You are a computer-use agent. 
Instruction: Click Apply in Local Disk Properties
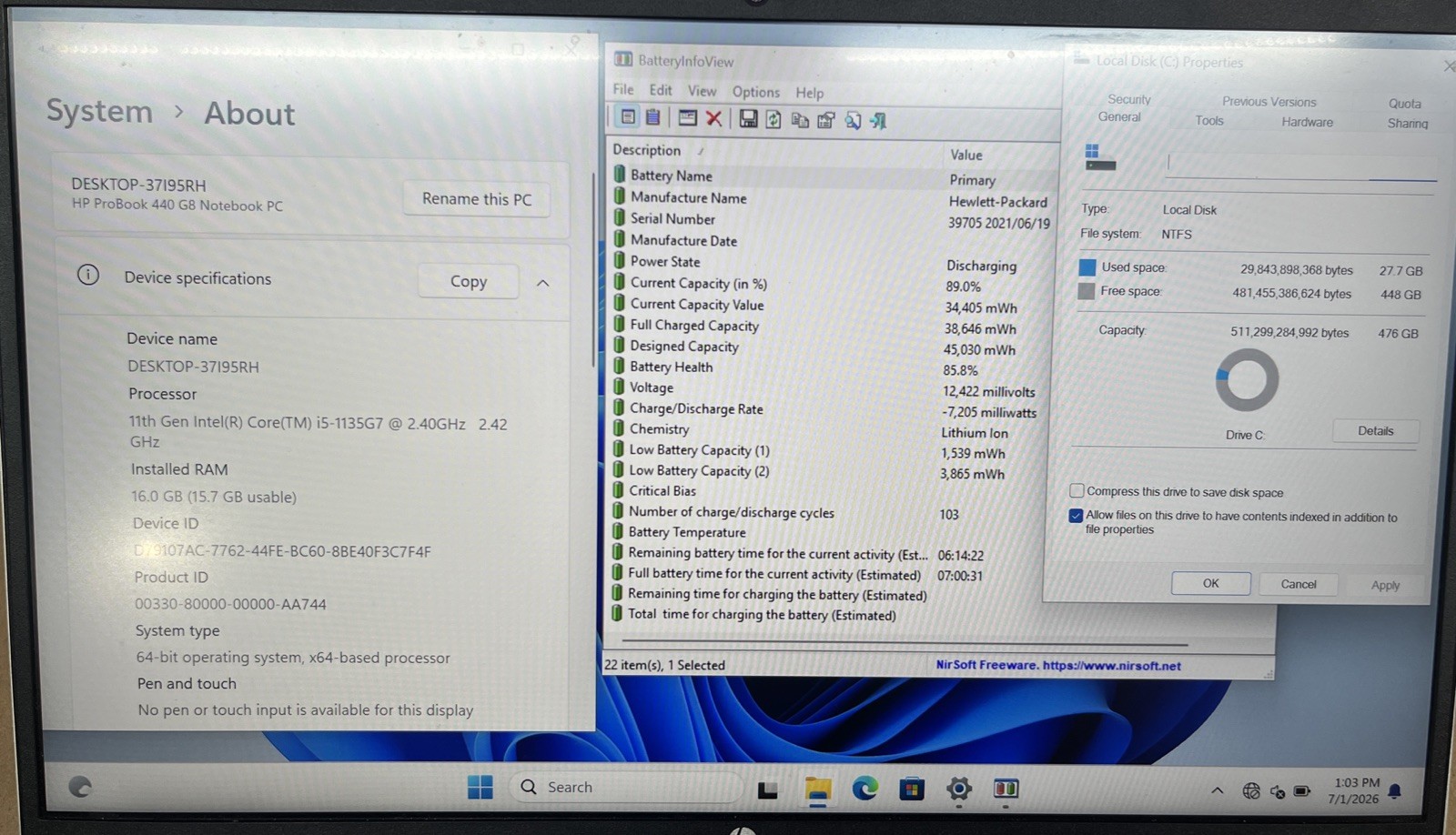[x=1385, y=585]
